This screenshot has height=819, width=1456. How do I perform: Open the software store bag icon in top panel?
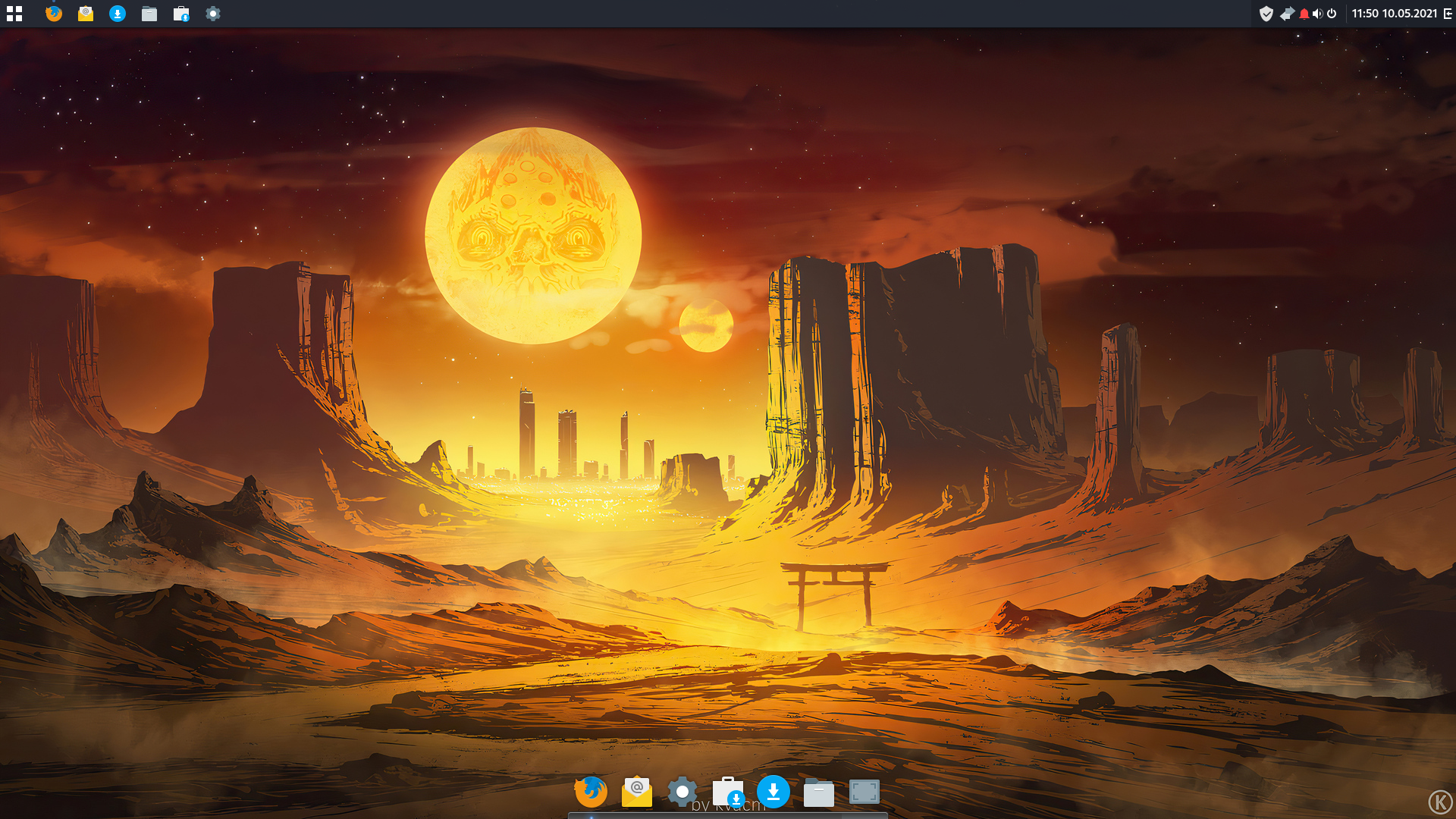coord(181,14)
